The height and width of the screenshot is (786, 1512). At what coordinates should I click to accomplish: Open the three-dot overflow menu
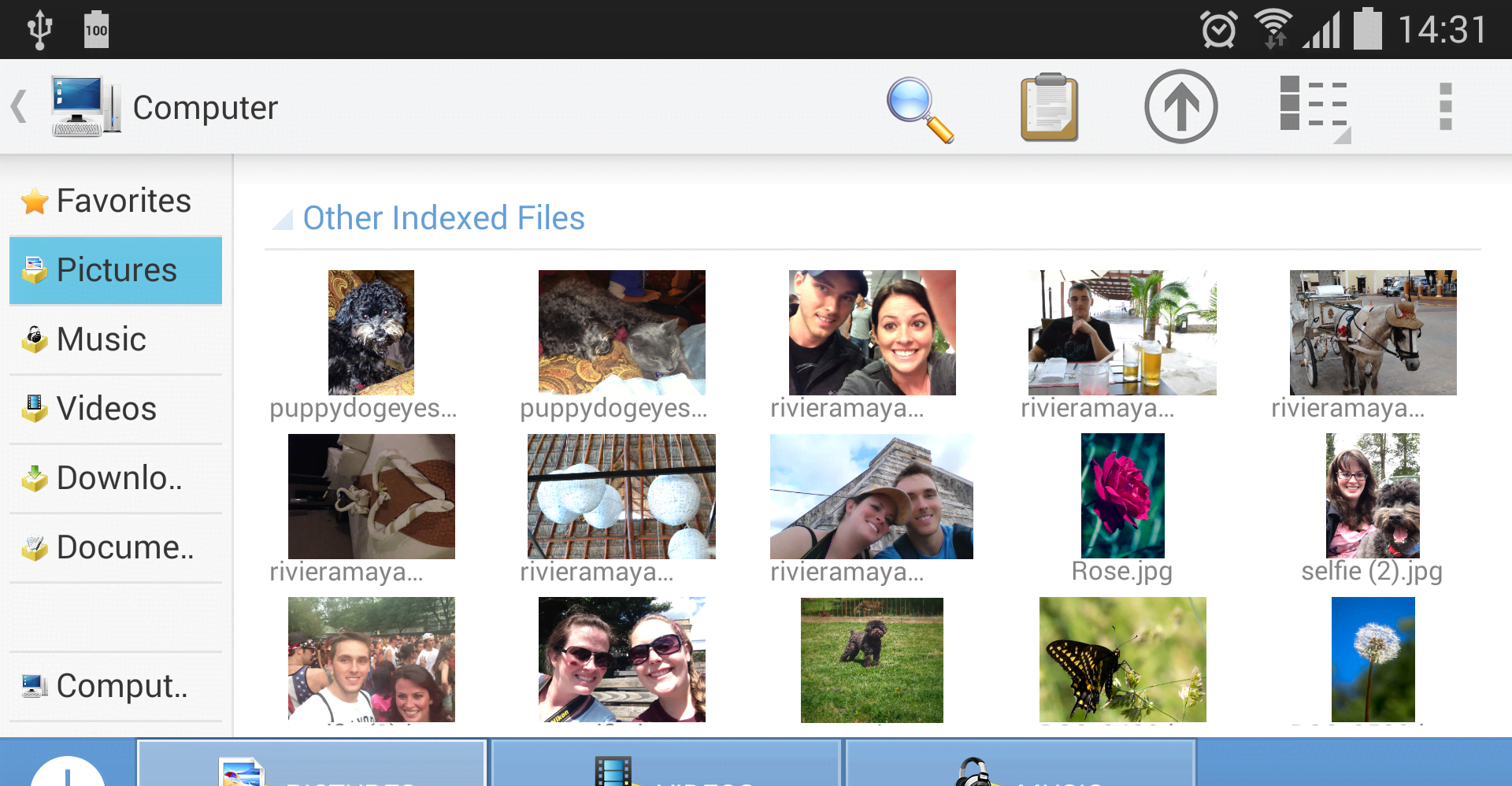1445,106
